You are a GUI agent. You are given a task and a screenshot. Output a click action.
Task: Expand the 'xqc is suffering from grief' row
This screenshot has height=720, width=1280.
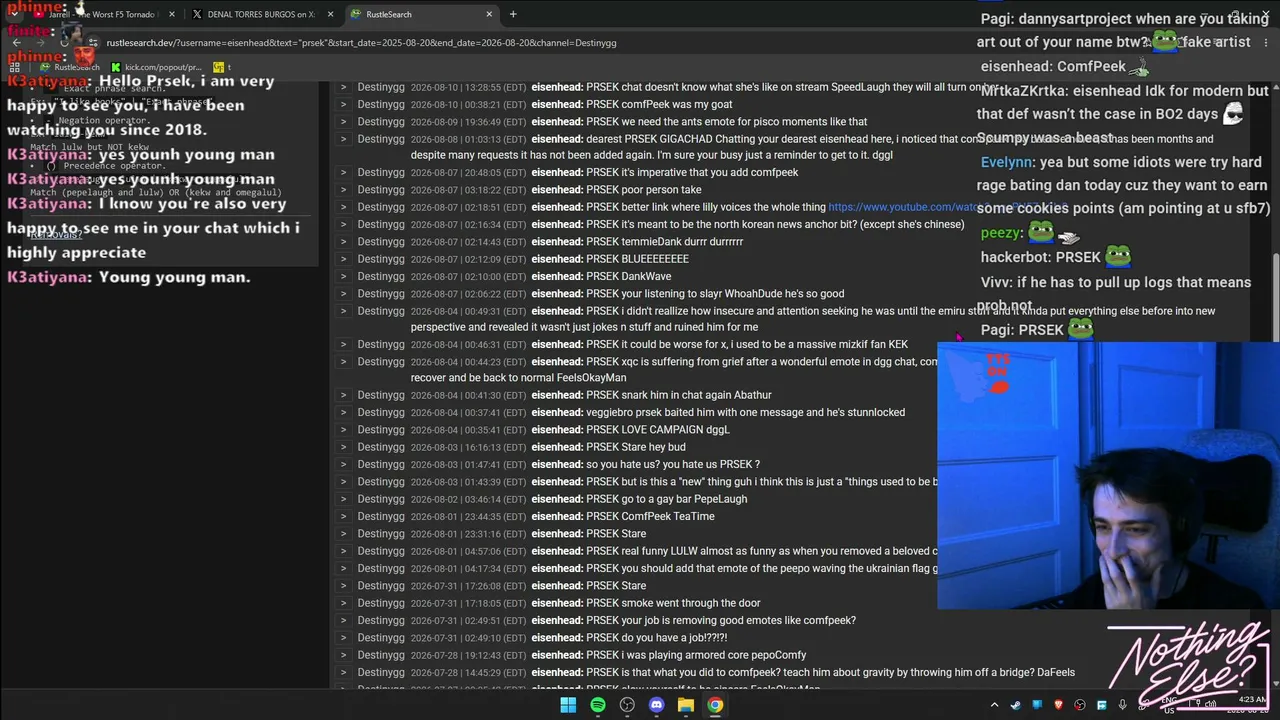pyautogui.click(x=343, y=362)
